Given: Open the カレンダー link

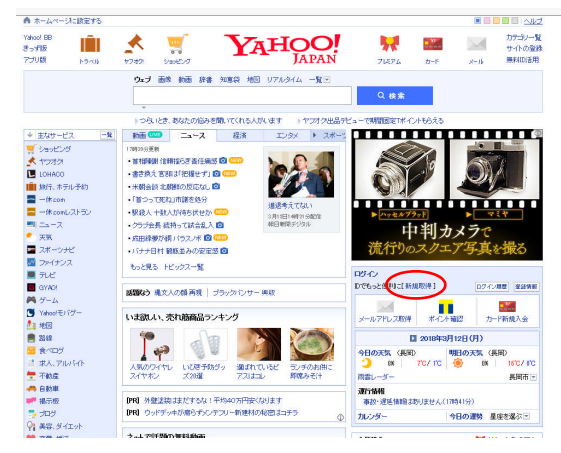Looking at the screenshot, I should tap(372, 416).
